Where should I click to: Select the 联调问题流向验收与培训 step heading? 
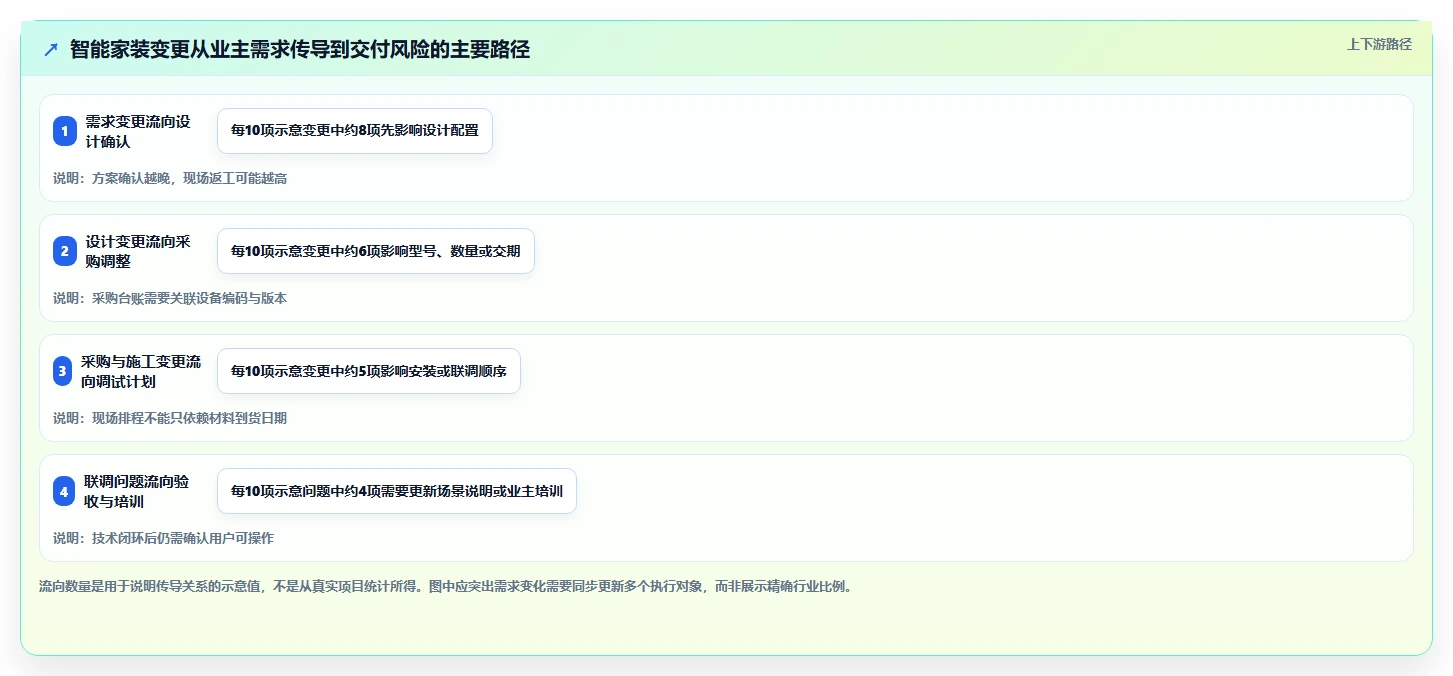tap(136, 491)
